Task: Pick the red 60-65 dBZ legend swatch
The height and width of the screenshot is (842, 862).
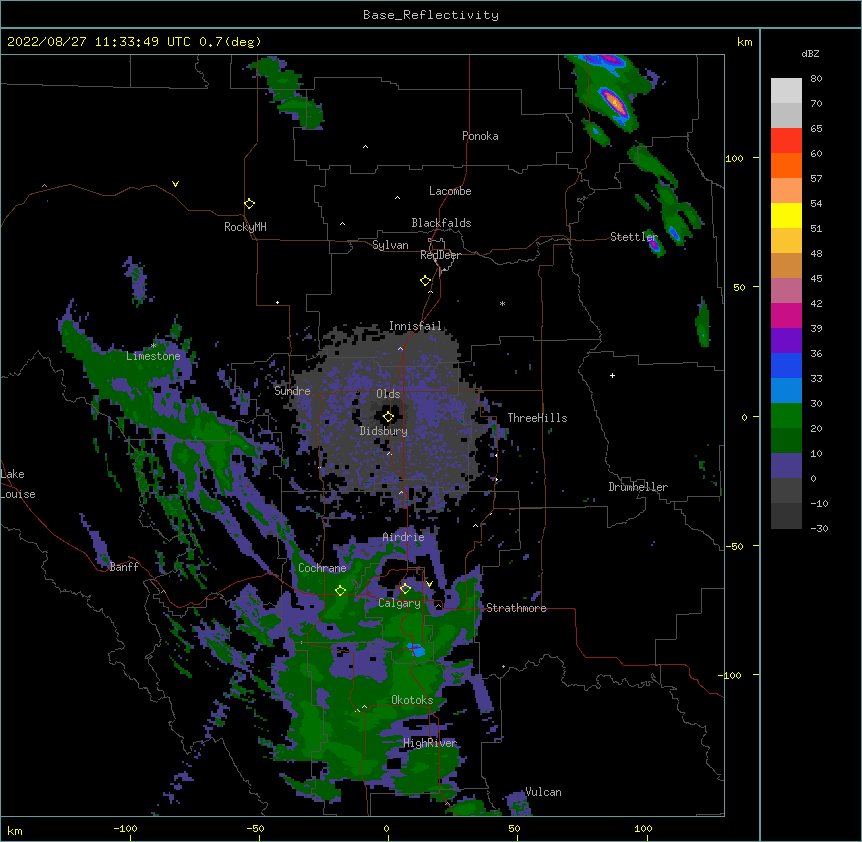Action: coord(786,140)
